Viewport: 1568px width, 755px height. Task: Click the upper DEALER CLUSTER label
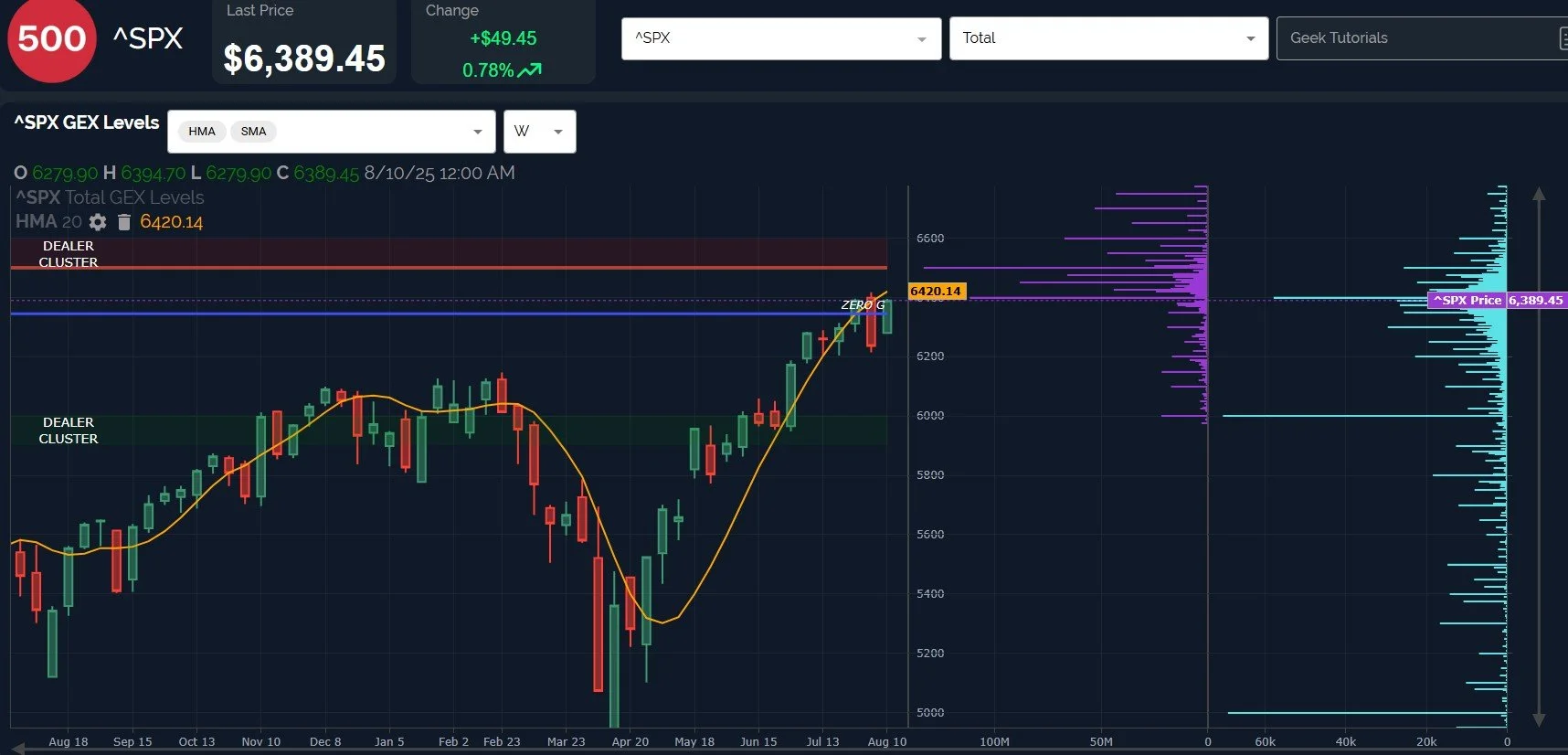(x=69, y=254)
